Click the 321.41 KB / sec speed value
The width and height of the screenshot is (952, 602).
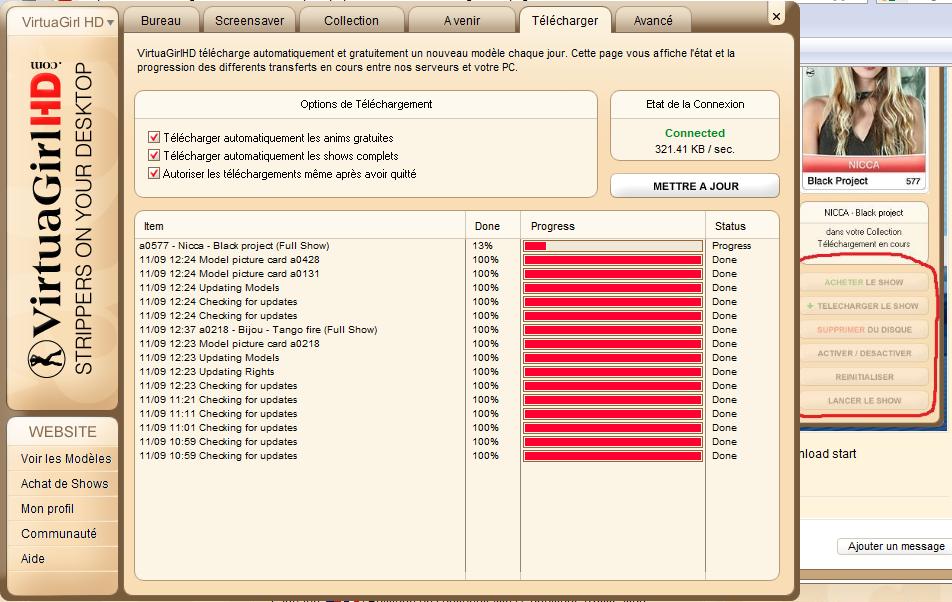(695, 149)
